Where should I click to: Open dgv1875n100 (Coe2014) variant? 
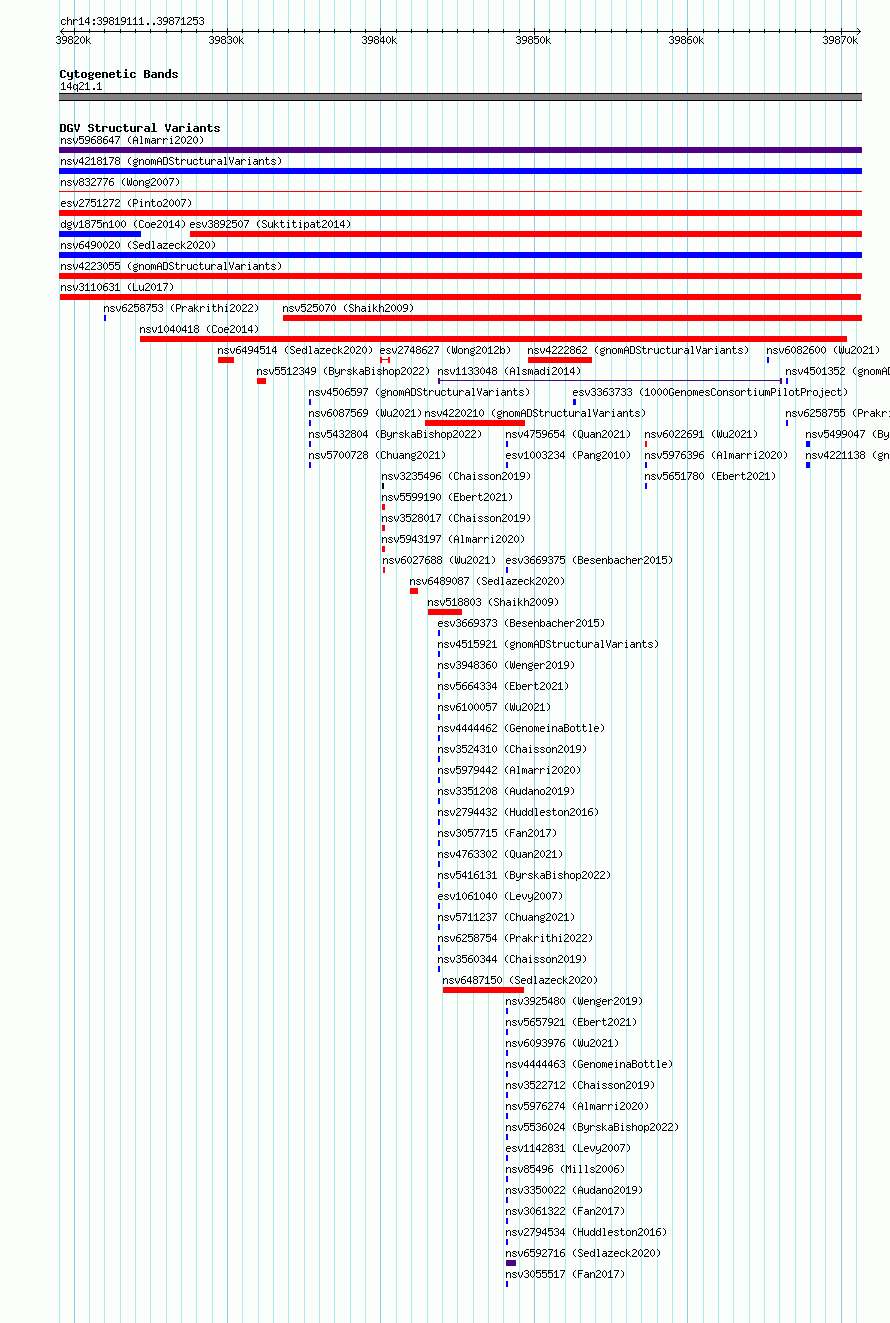click(x=122, y=224)
